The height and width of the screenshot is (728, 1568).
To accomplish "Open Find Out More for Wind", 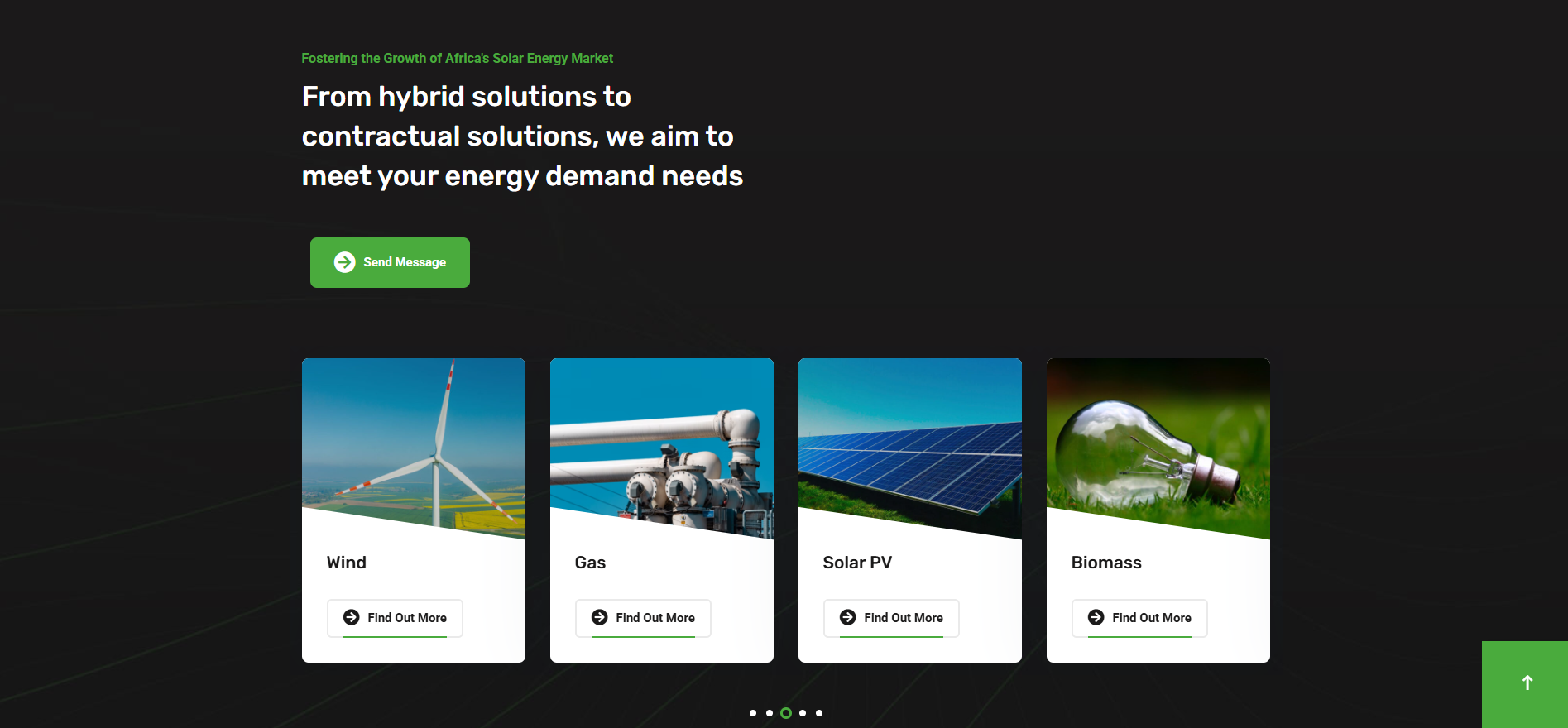I will (x=395, y=618).
